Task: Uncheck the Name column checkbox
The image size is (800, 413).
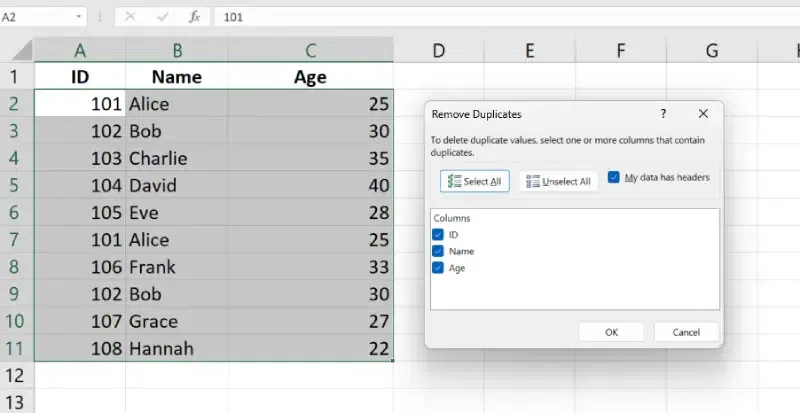Action: 438,251
